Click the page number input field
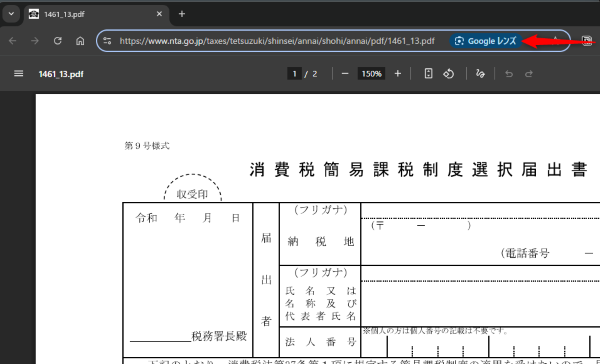Screen dimensions: 600x364 294,73
